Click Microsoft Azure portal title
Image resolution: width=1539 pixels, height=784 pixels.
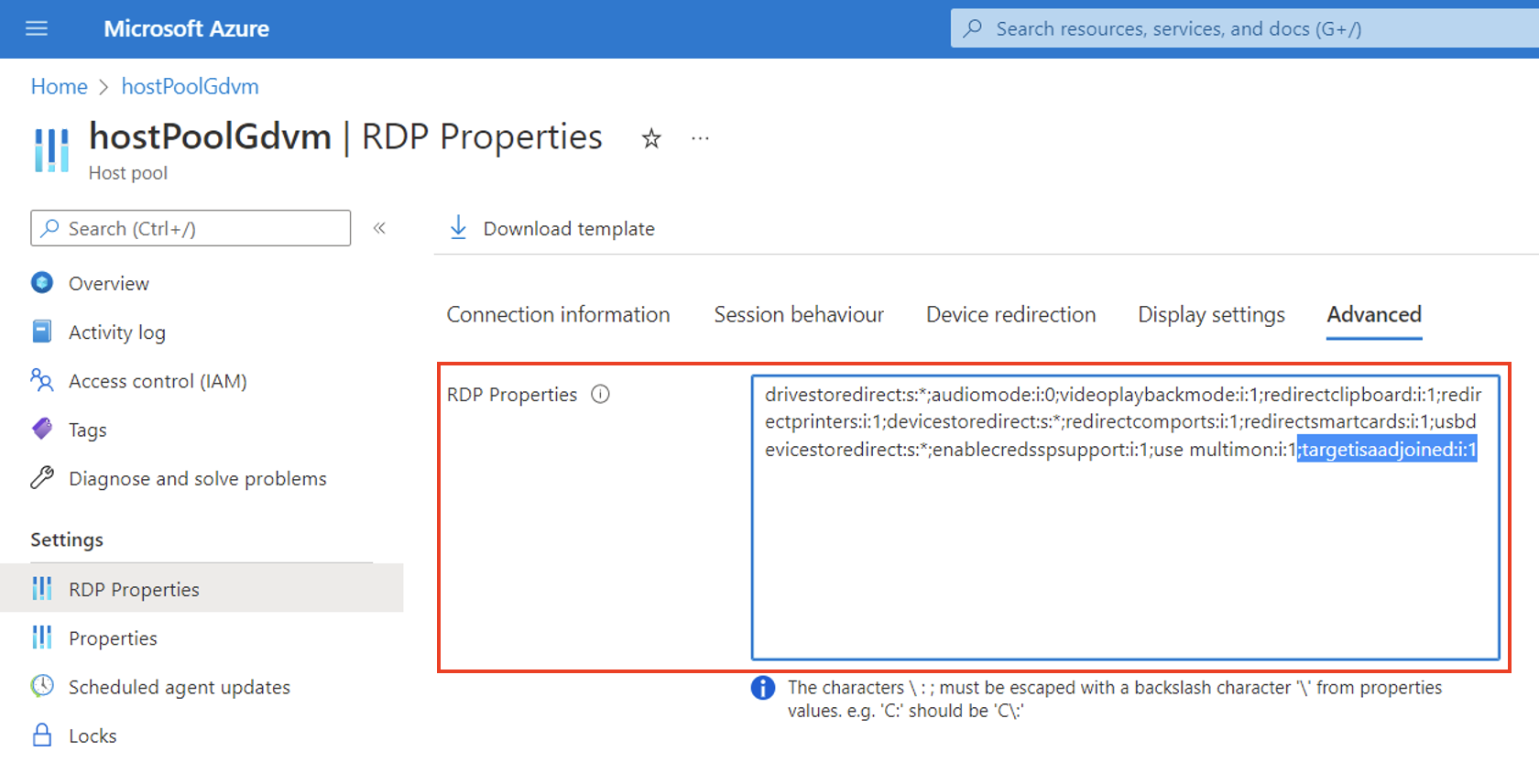pos(186,28)
